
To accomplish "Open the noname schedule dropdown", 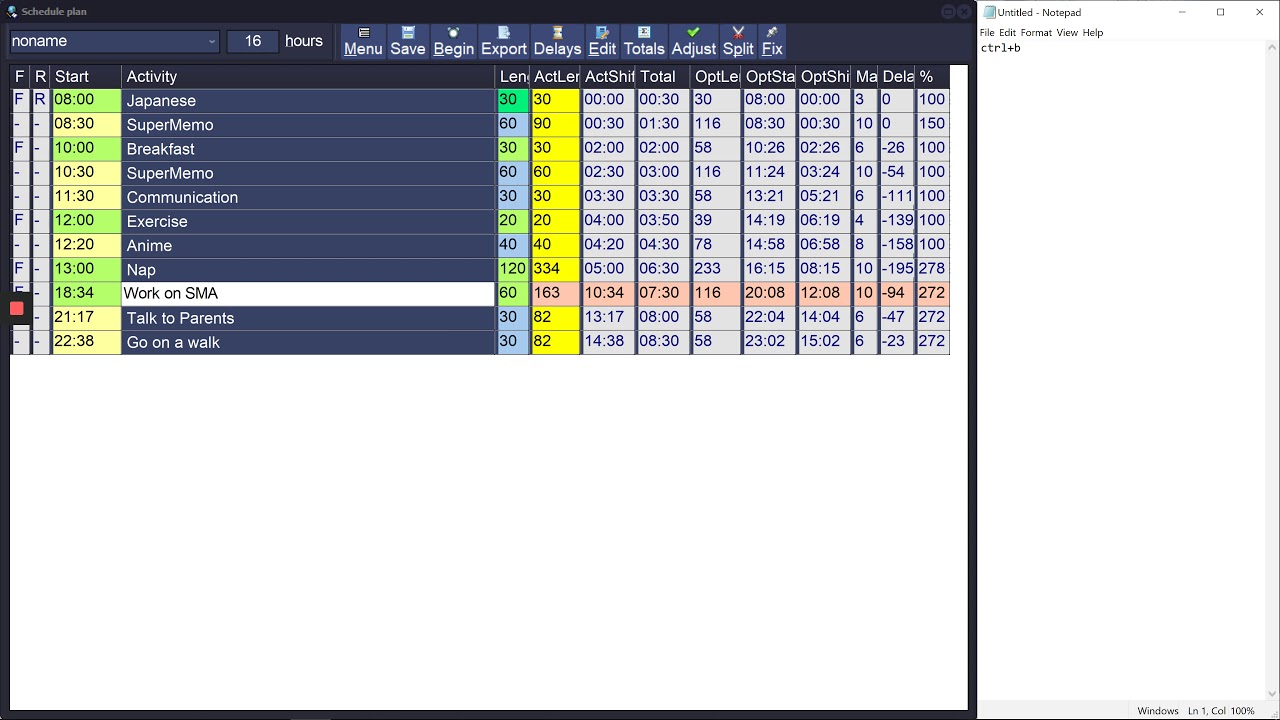I will (x=114, y=41).
